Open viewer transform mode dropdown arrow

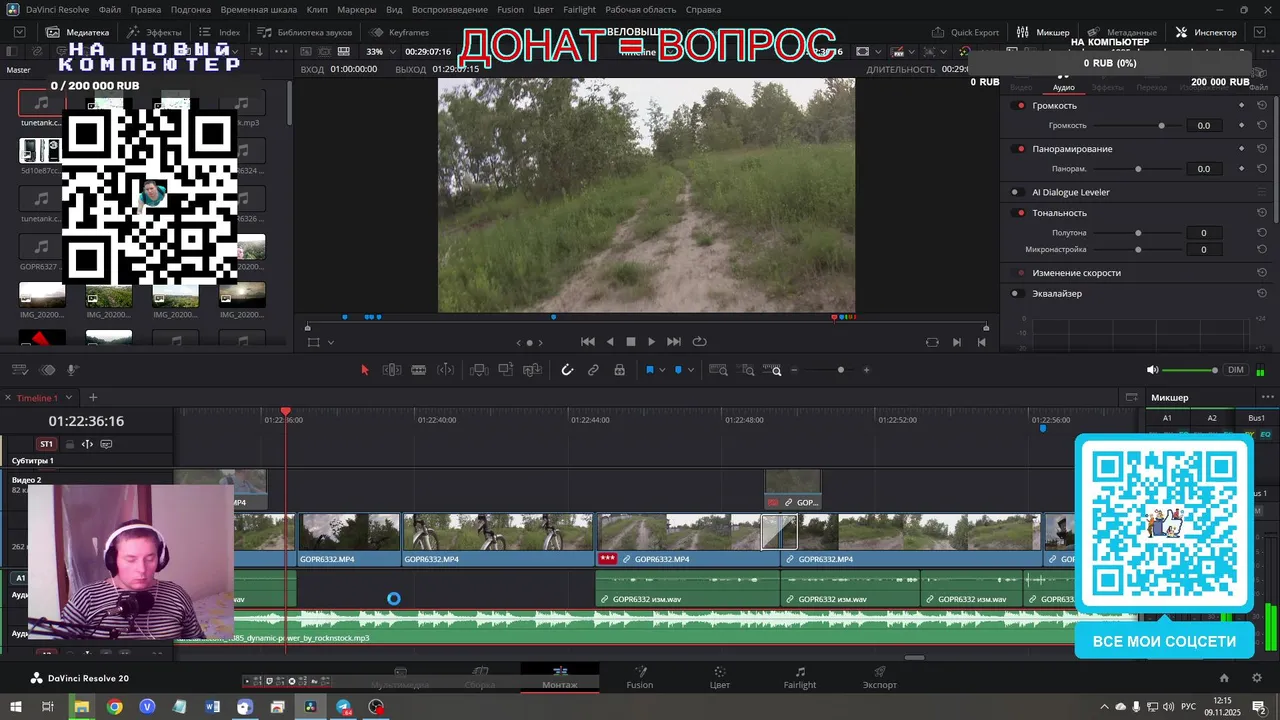331,343
